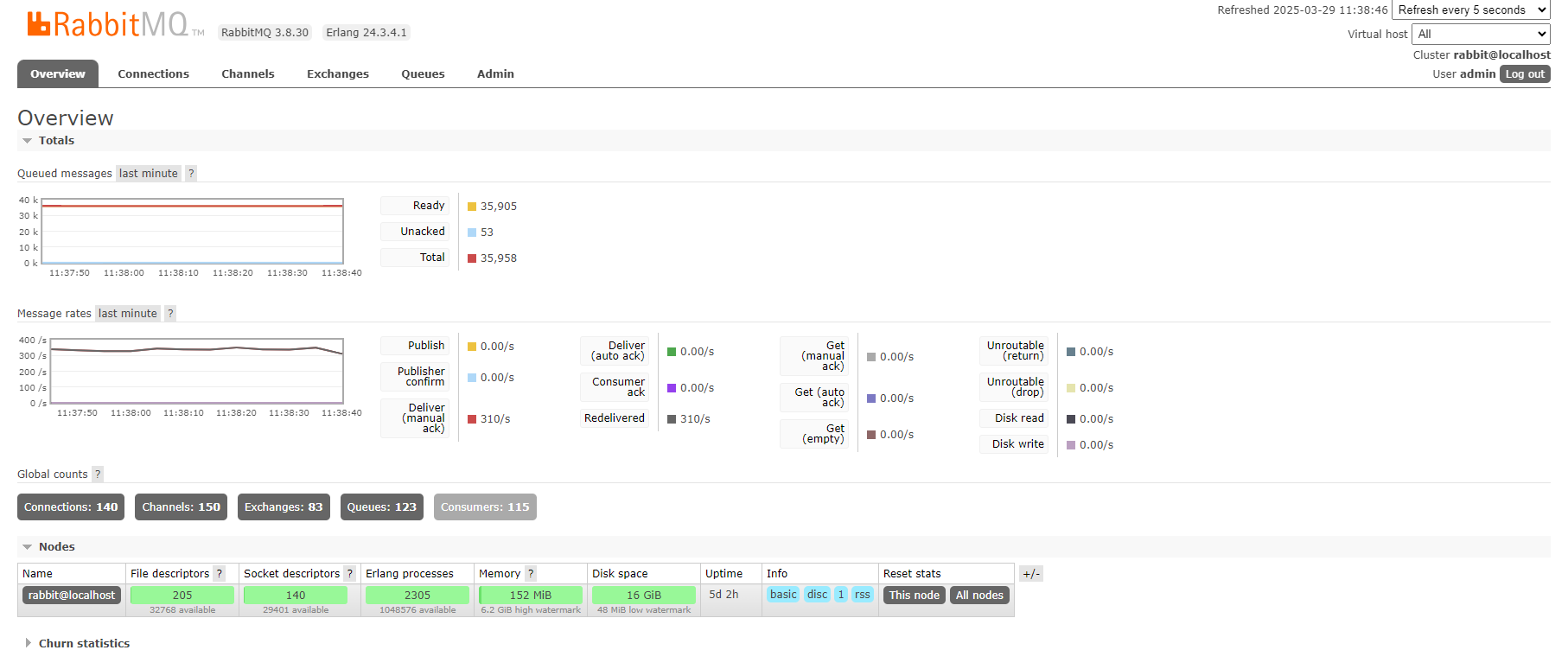Change Queued messages last minute range

[149, 173]
